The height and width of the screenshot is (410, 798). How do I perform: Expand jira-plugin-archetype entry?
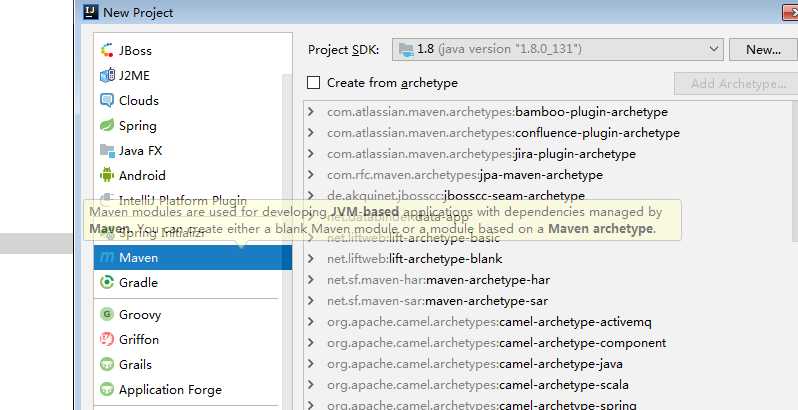pyautogui.click(x=311, y=154)
